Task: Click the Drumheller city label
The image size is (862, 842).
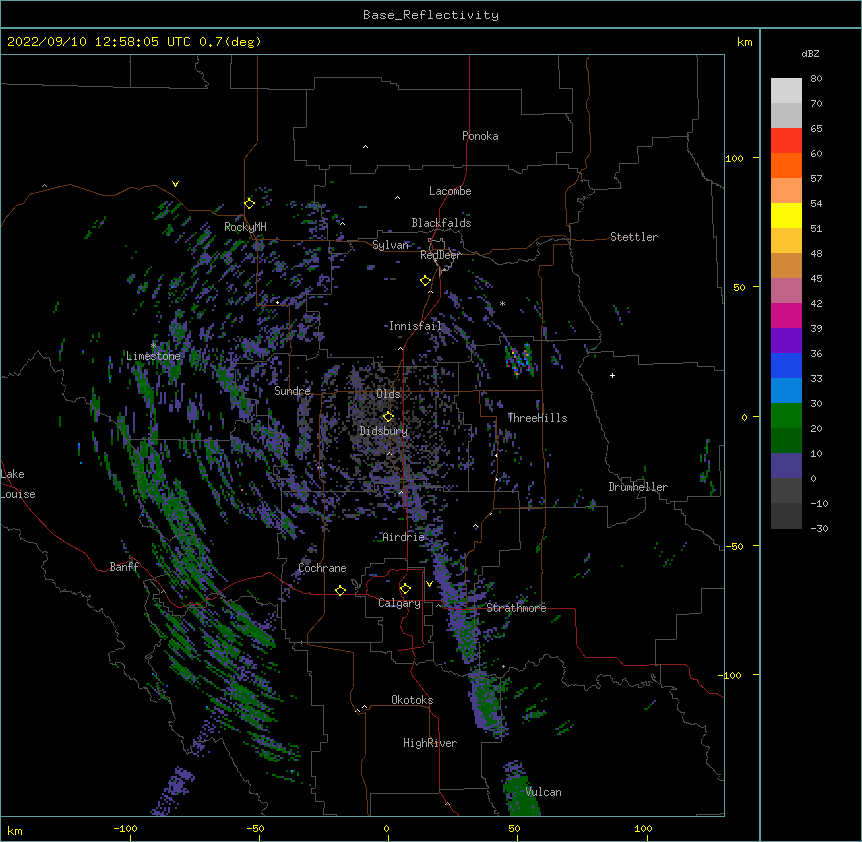Action: 638,487
